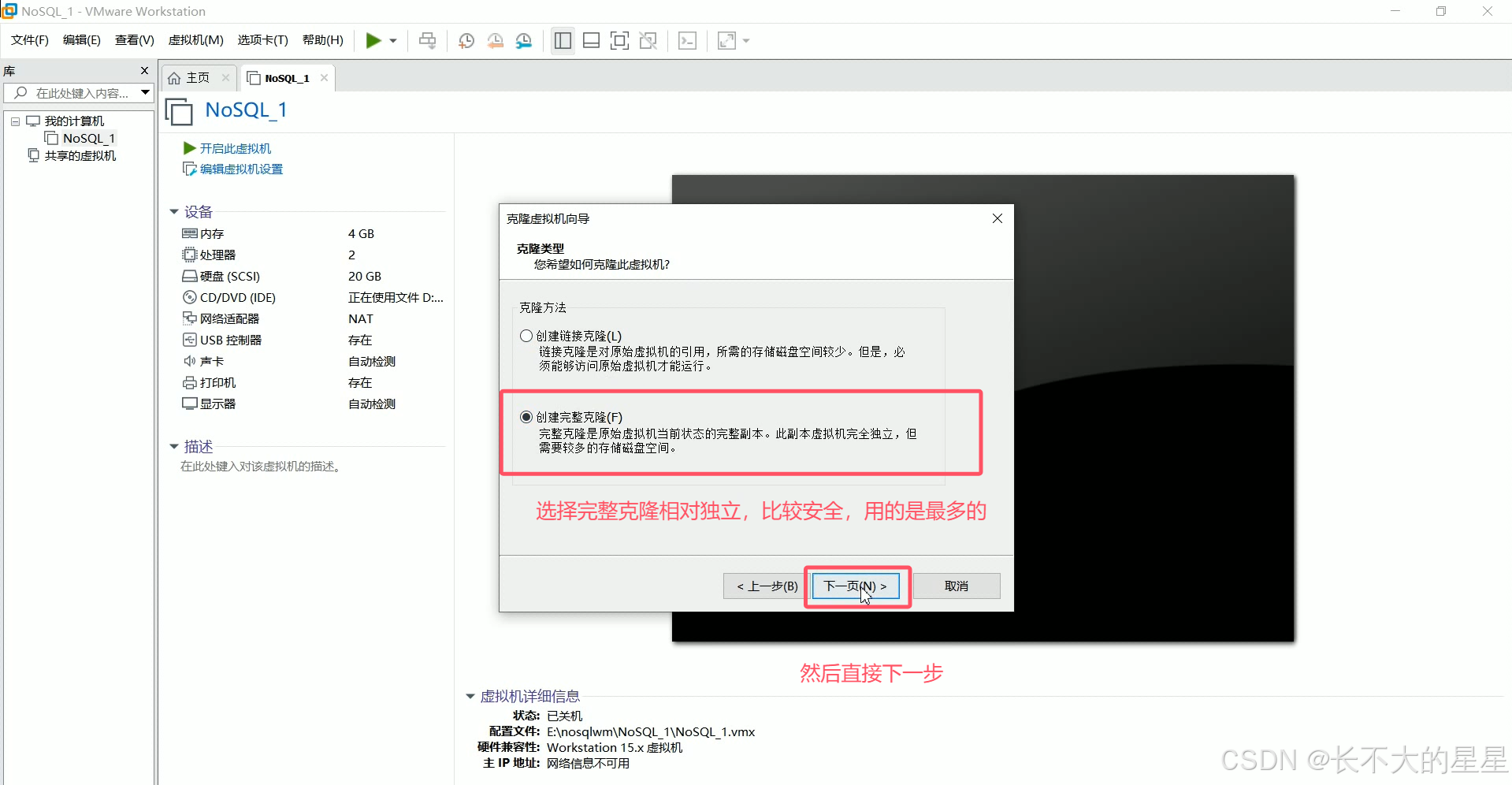Power on the VM with green play toolbar icon
This screenshot has height=785, width=1512.
tap(373, 40)
